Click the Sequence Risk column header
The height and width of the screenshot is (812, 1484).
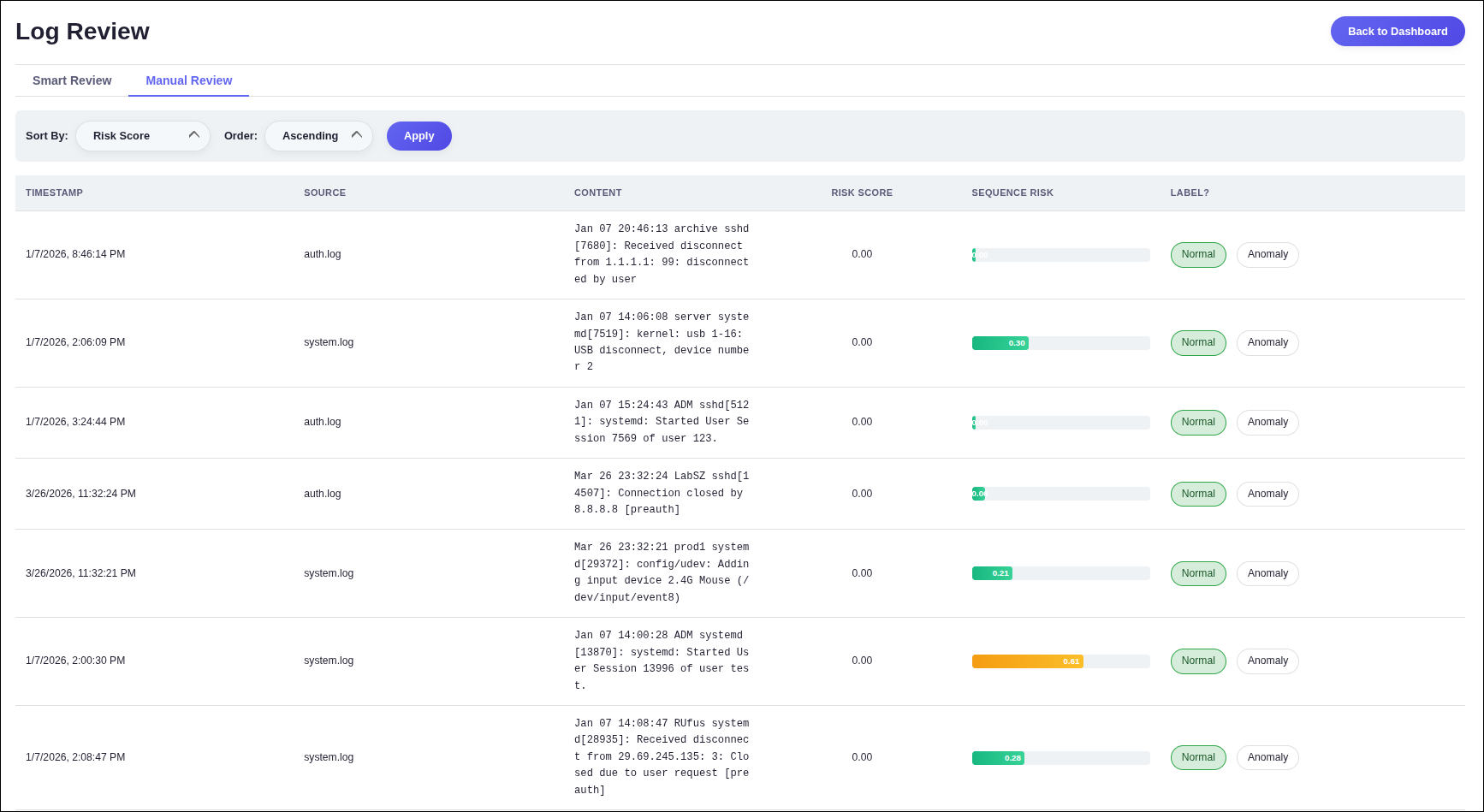click(x=1012, y=193)
